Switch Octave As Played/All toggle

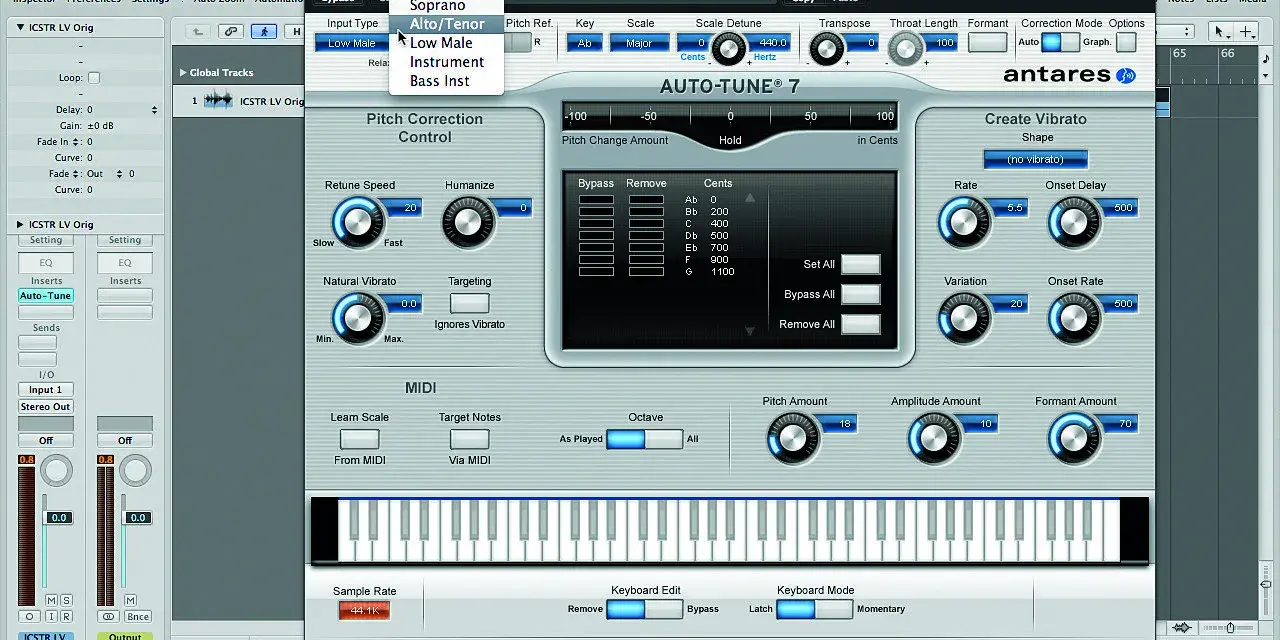click(x=645, y=439)
